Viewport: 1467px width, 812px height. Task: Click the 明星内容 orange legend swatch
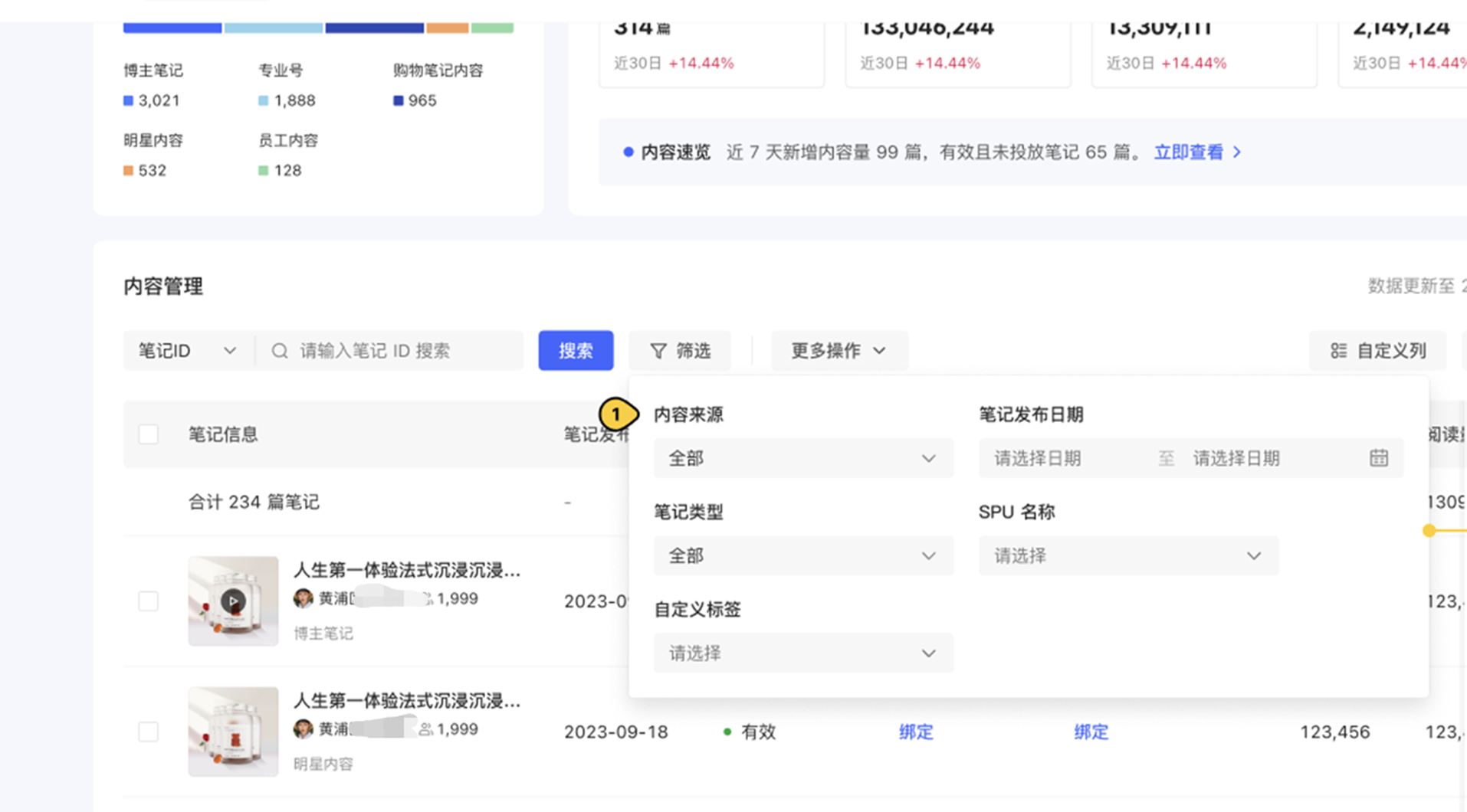128,170
